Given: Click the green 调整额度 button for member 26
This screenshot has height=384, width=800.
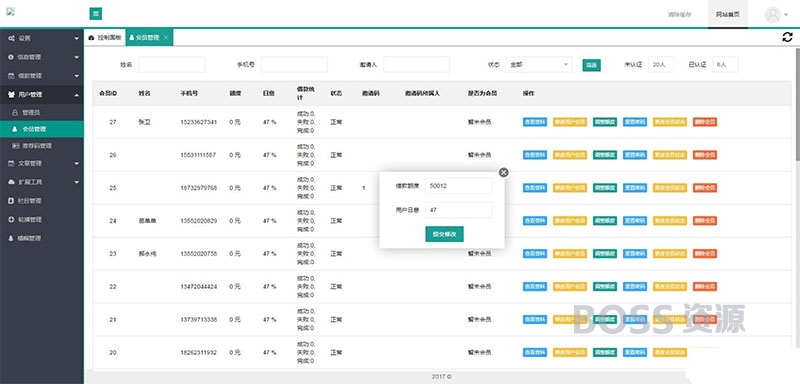Looking at the screenshot, I should 605,155.
